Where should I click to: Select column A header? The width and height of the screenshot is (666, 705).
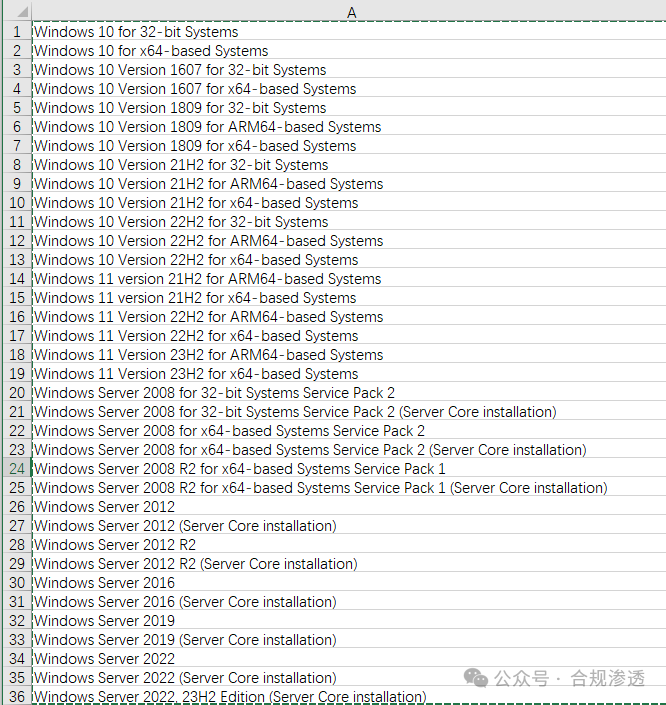point(351,12)
